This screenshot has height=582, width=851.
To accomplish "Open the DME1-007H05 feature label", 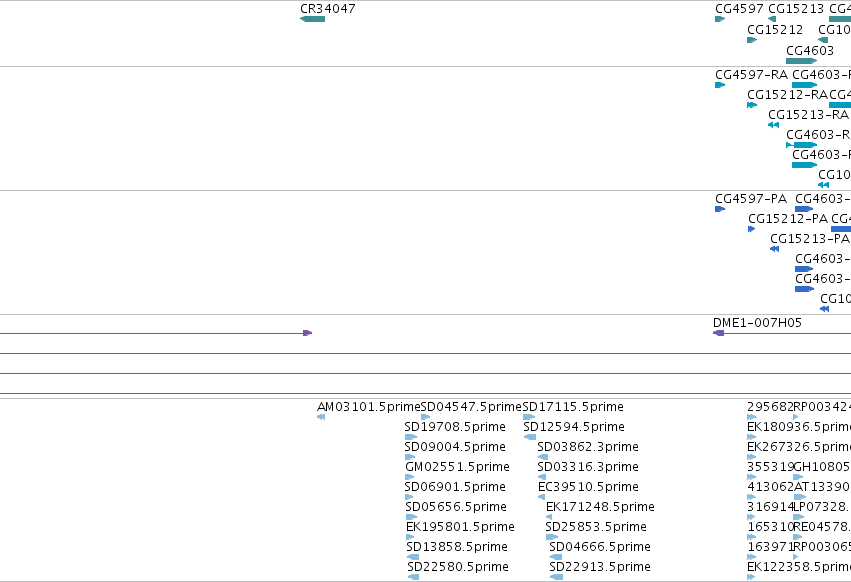I will 757,322.
